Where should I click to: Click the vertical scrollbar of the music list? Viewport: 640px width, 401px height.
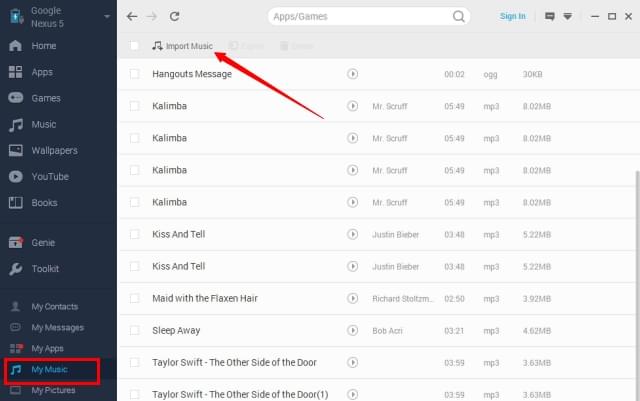click(638, 286)
